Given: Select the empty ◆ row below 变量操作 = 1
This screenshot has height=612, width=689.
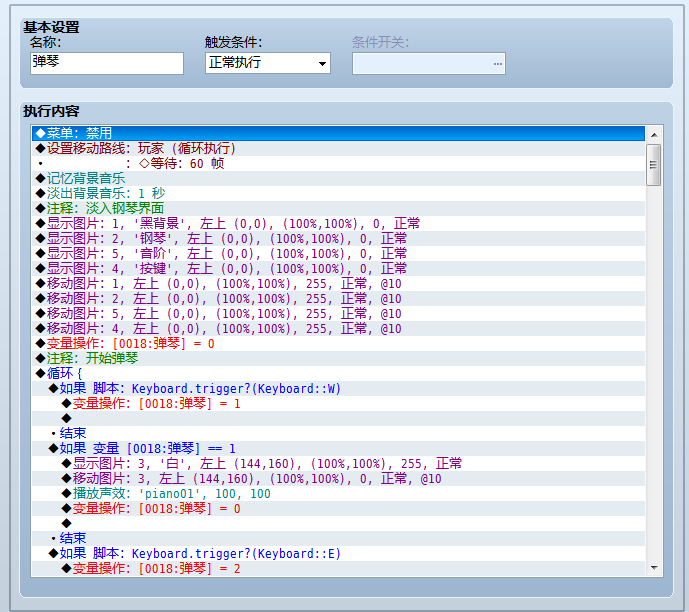Looking at the screenshot, I should (x=338, y=418).
